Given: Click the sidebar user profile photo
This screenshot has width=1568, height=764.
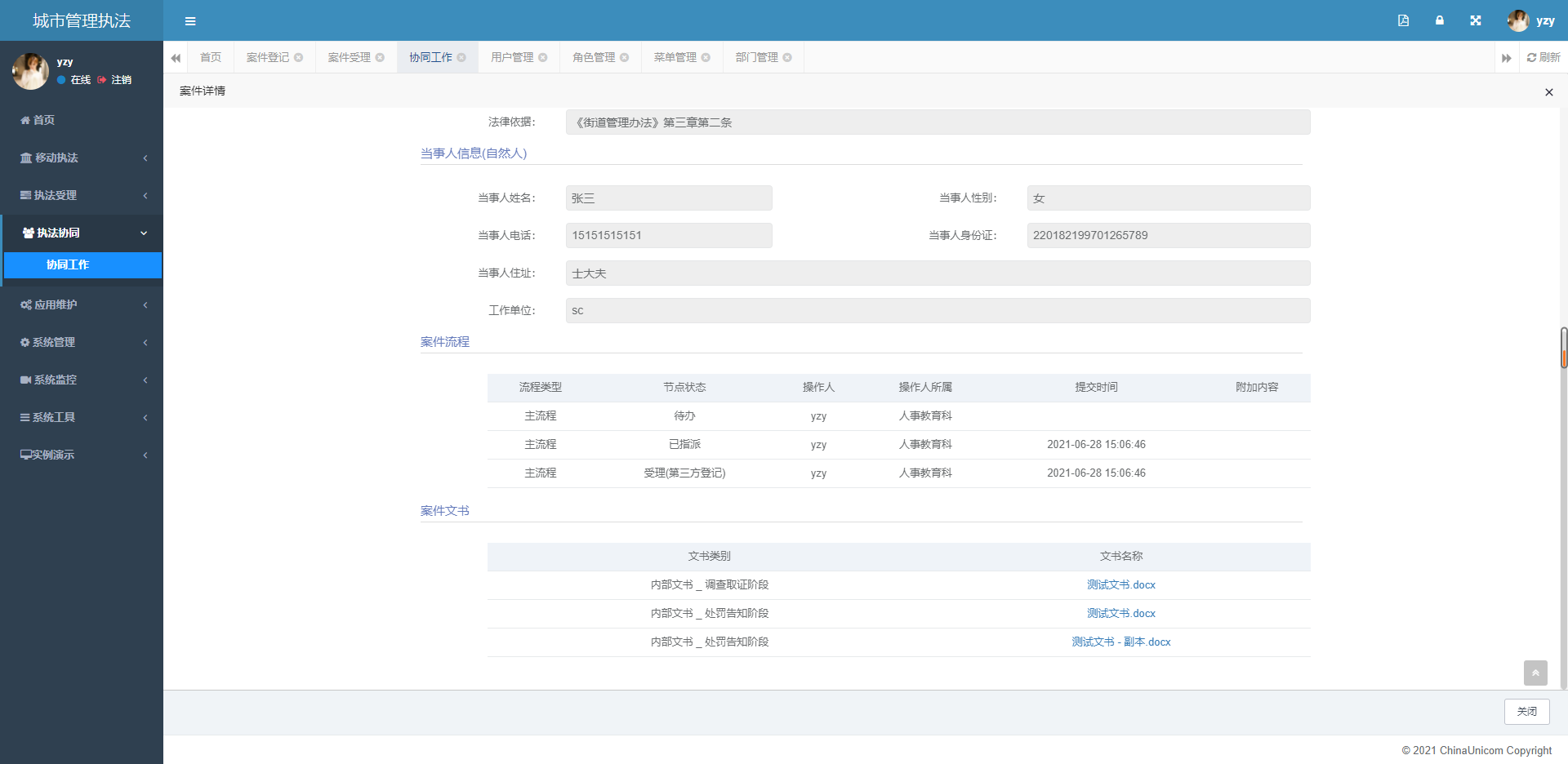Looking at the screenshot, I should click(30, 71).
